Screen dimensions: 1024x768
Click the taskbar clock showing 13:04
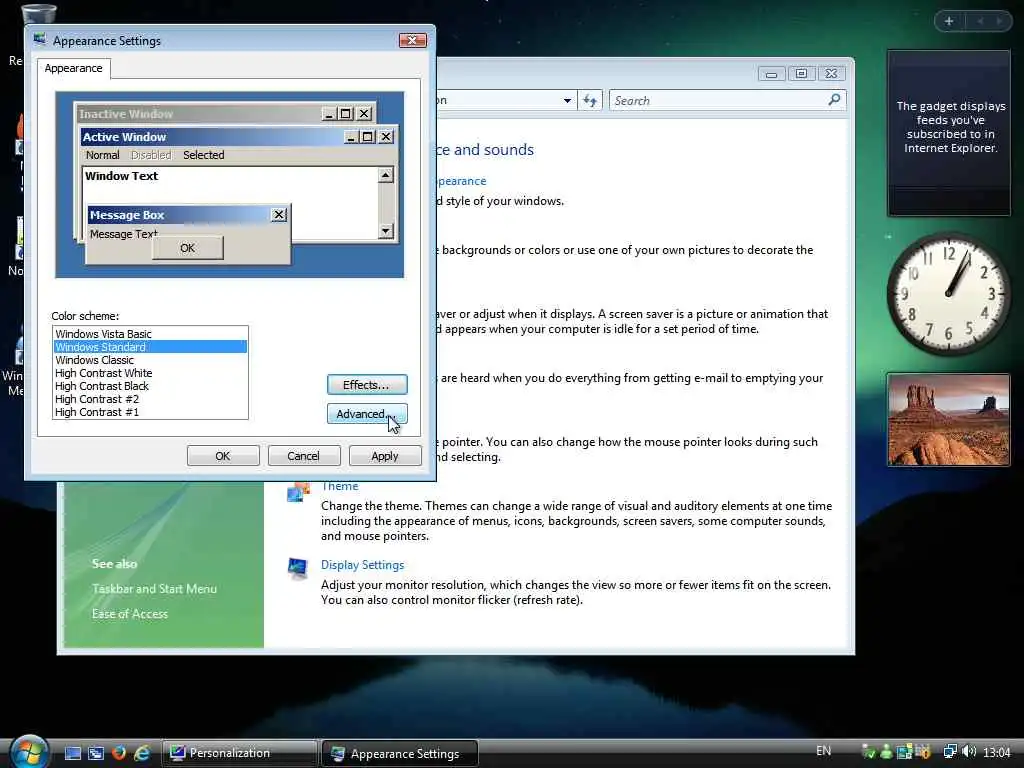tap(997, 752)
